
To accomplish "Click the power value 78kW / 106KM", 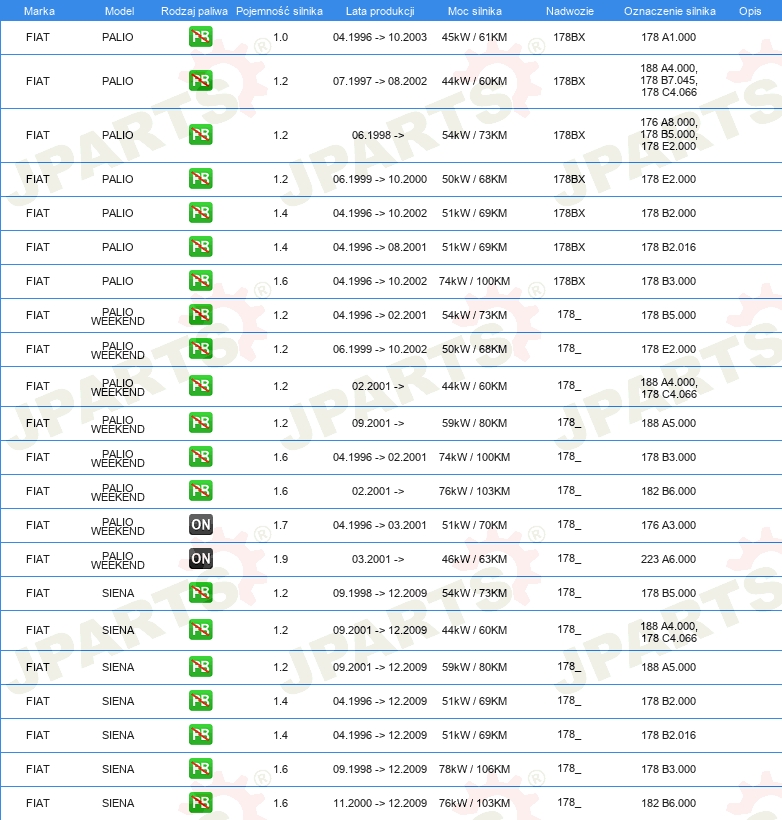I will coord(474,769).
